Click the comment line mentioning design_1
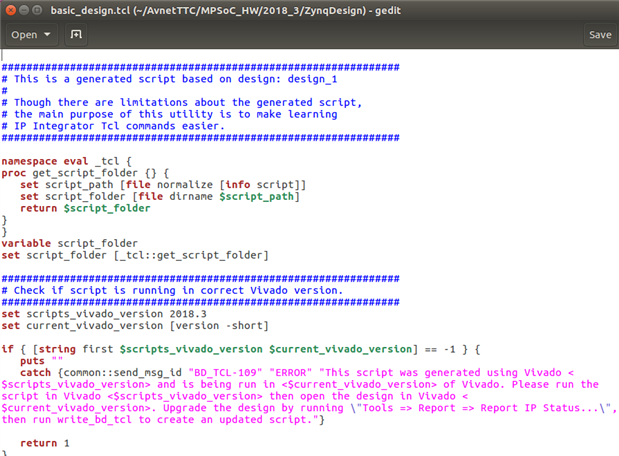Screen dimensions: 619x456 point(169,79)
